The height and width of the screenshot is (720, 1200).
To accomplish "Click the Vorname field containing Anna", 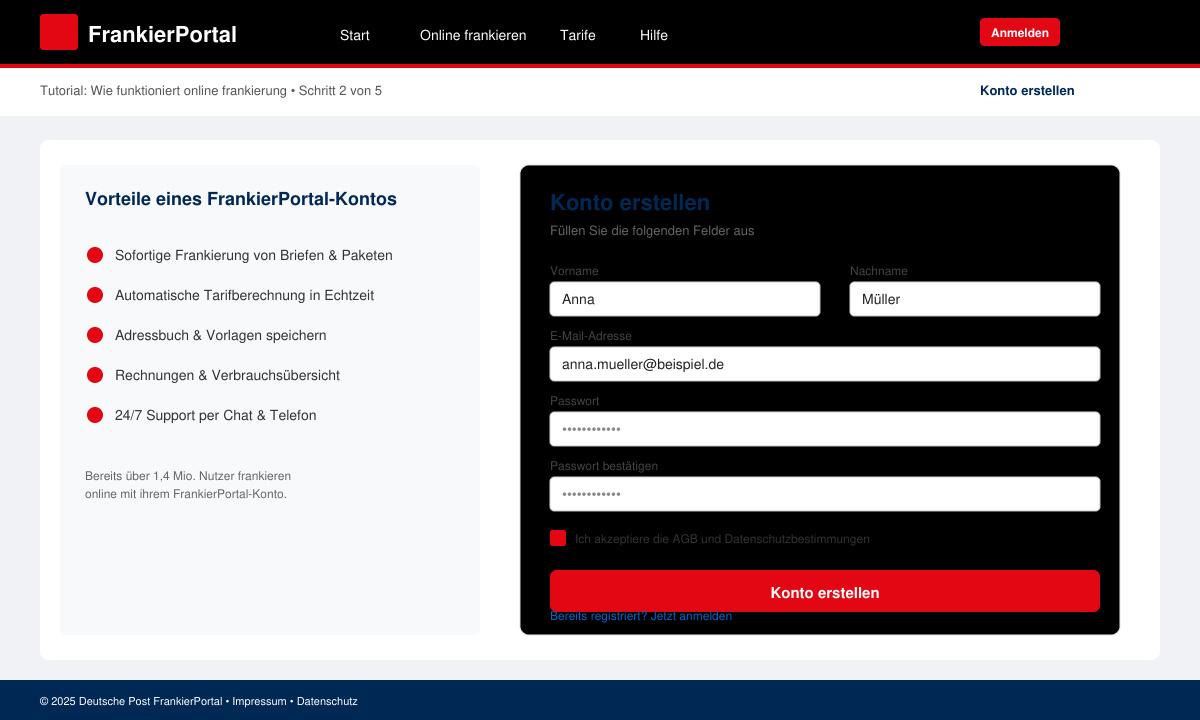I will tap(685, 299).
